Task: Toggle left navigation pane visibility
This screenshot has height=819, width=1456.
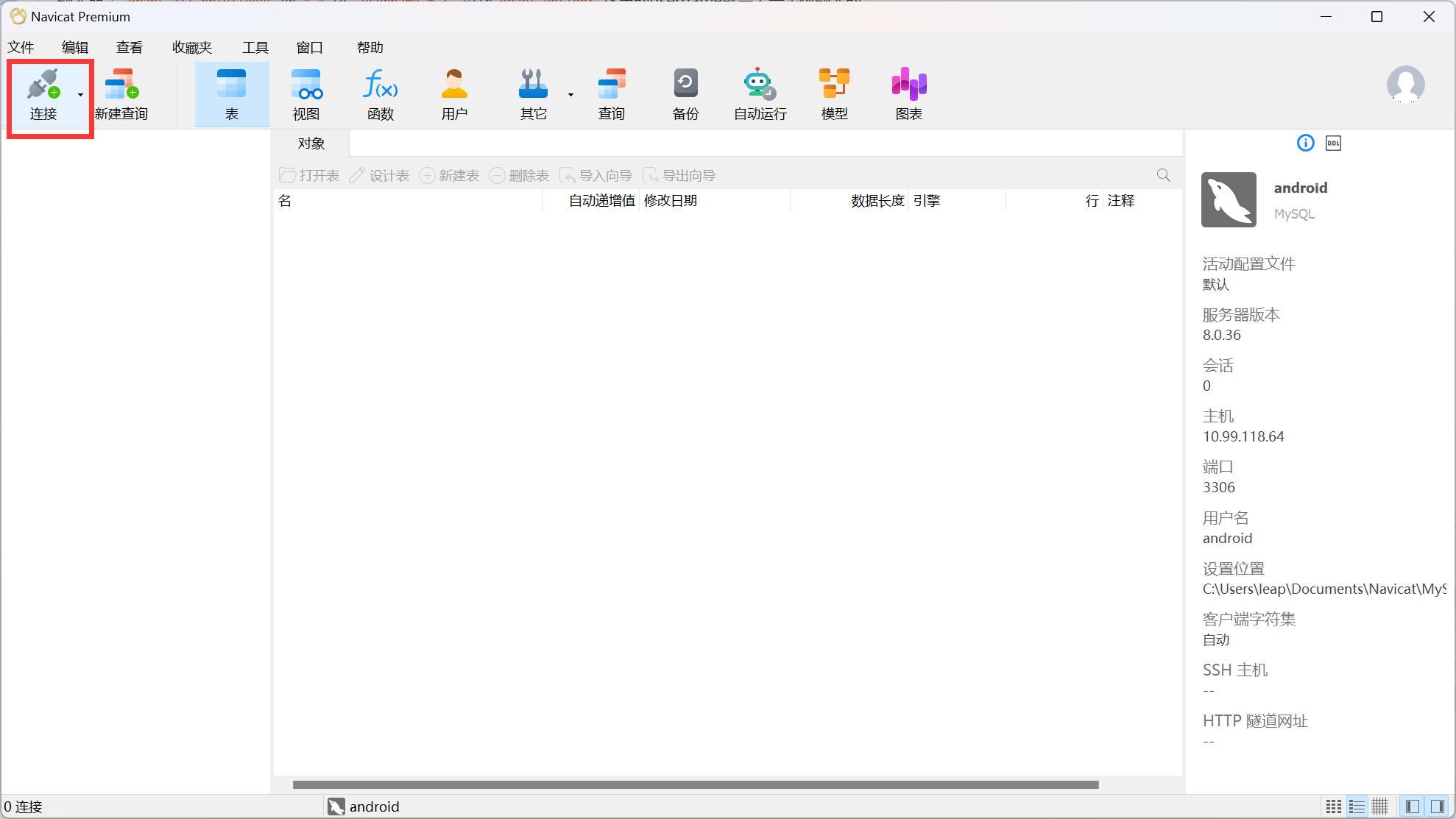Action: pyautogui.click(x=1412, y=806)
